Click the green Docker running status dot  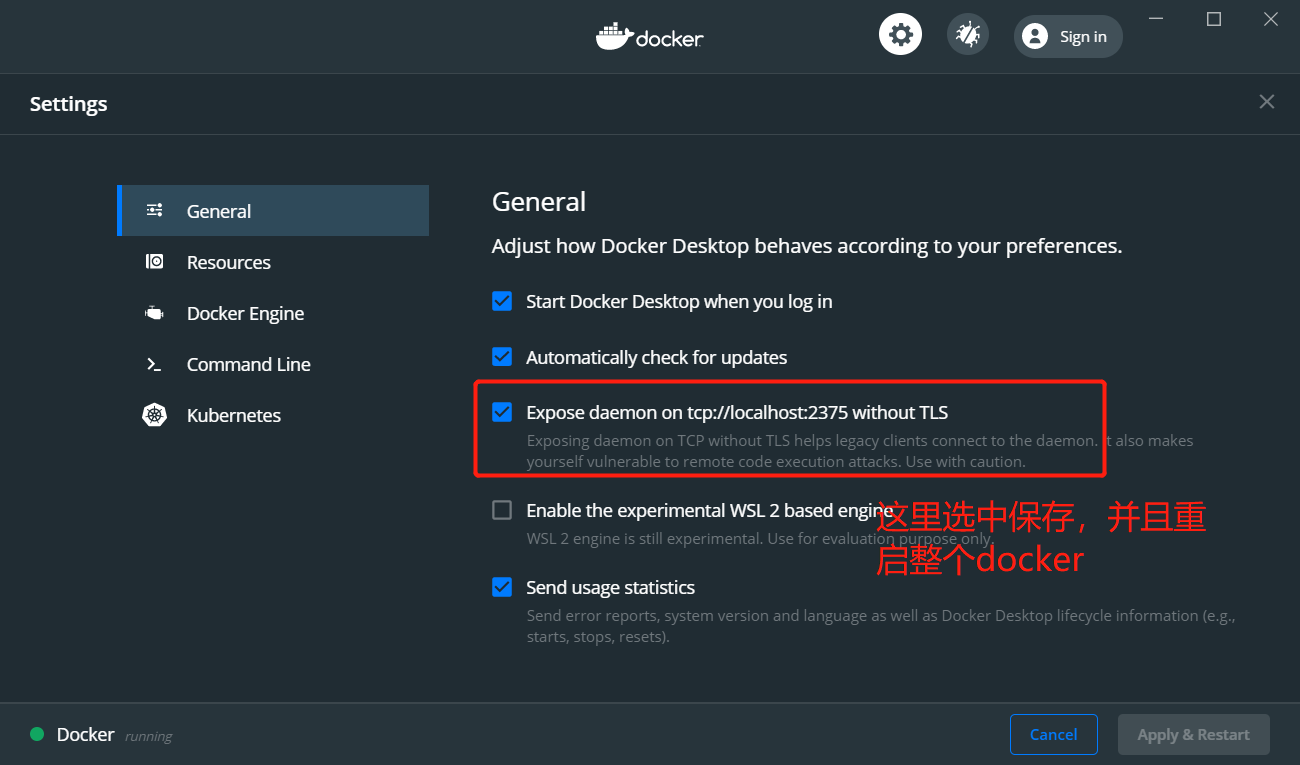[x=36, y=734]
